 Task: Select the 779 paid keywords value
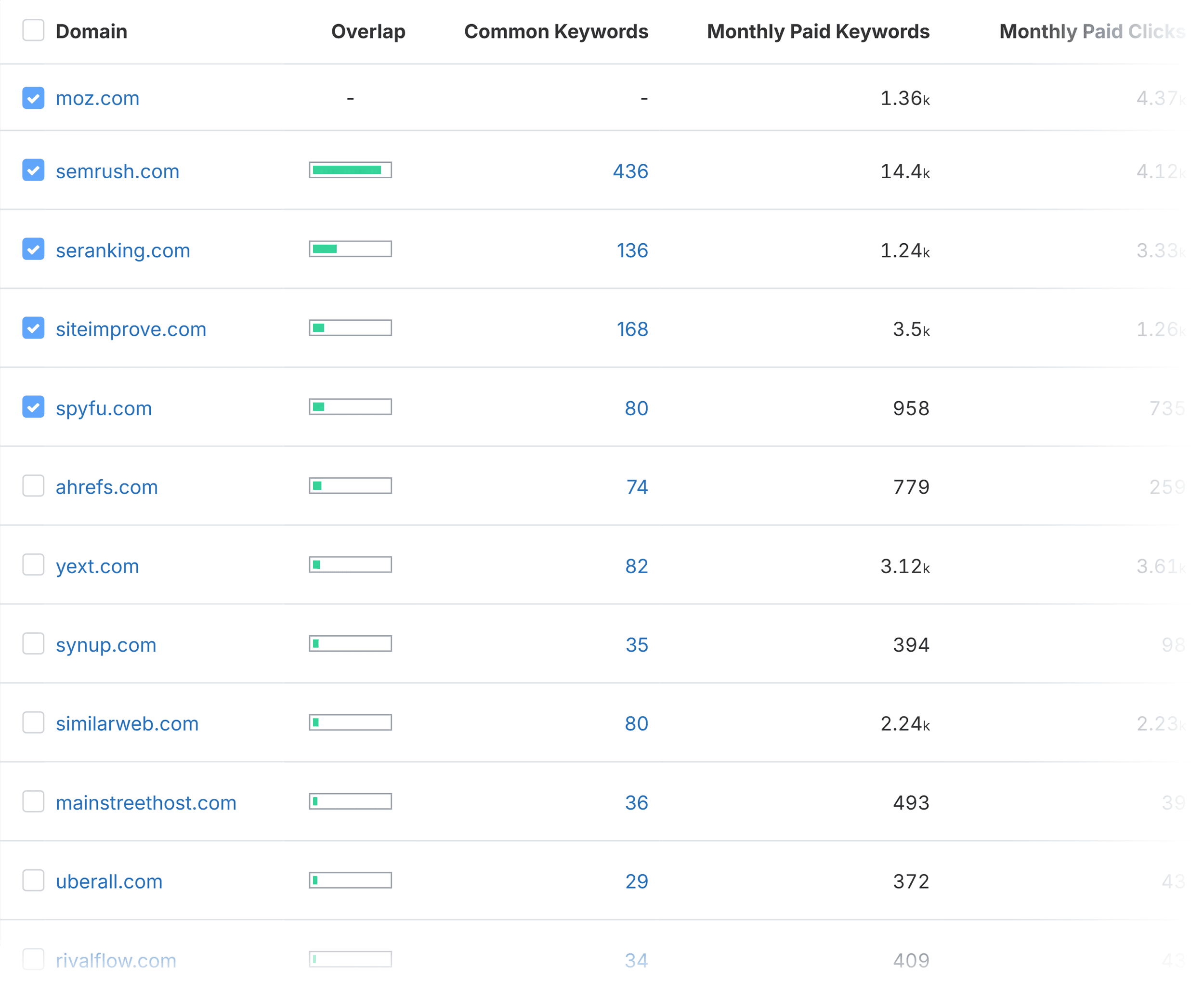[911, 487]
